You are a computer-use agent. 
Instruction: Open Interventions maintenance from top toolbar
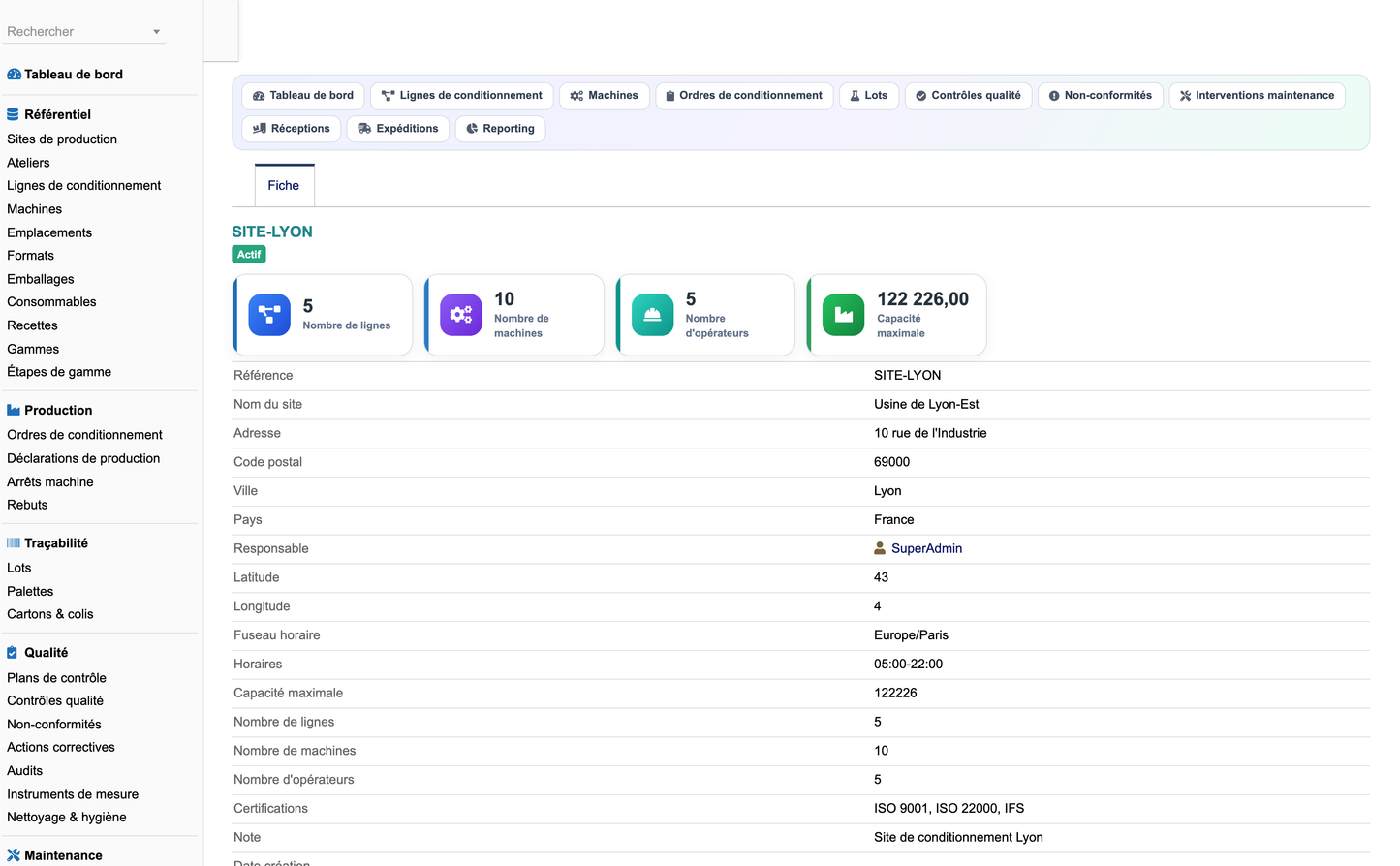click(1257, 96)
